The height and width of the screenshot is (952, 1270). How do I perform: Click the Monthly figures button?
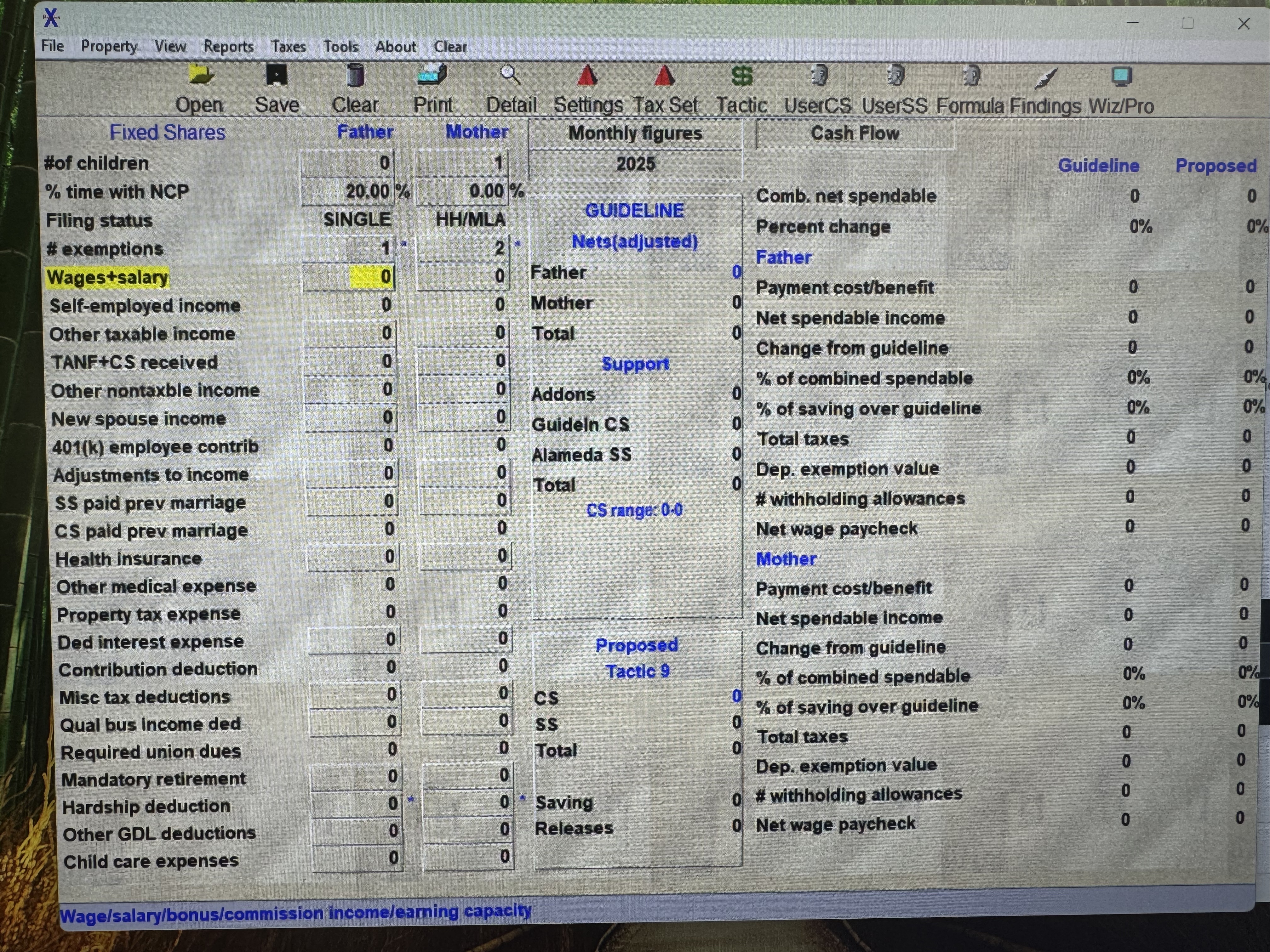pyautogui.click(x=635, y=134)
